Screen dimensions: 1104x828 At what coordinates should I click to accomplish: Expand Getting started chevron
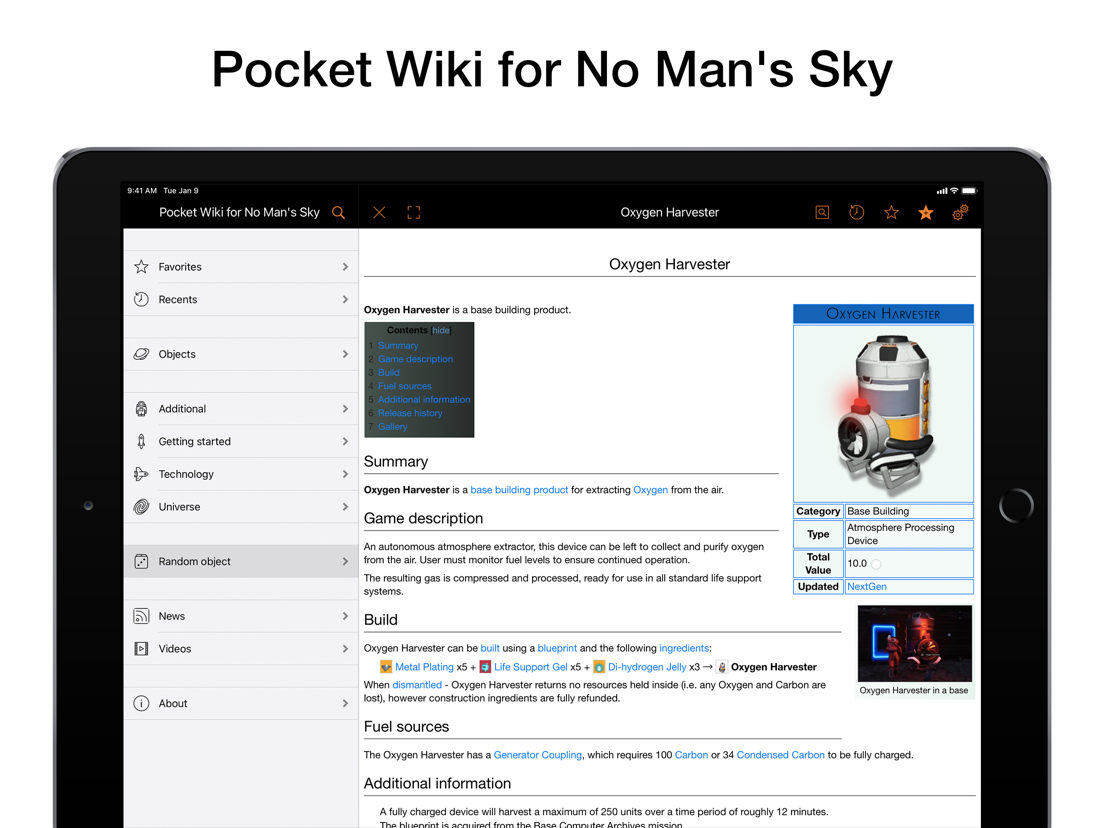[x=345, y=441]
